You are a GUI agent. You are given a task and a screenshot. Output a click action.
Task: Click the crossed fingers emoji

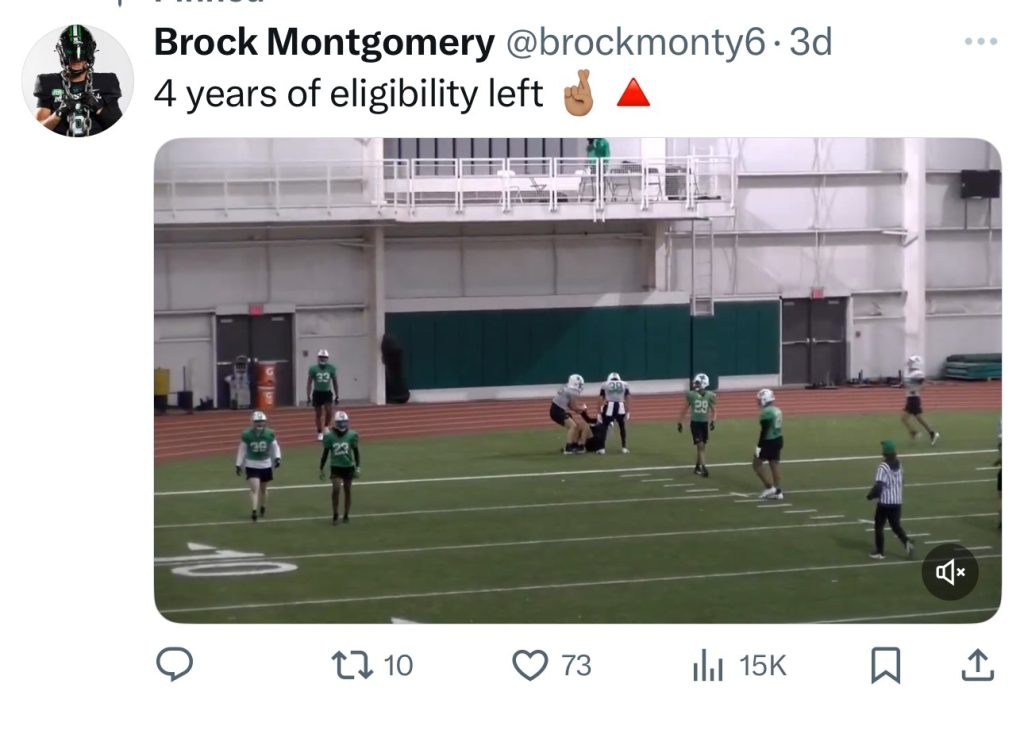(579, 93)
